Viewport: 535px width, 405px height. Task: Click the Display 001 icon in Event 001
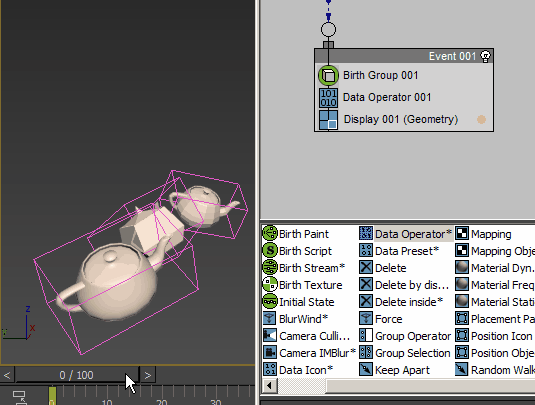(328, 120)
